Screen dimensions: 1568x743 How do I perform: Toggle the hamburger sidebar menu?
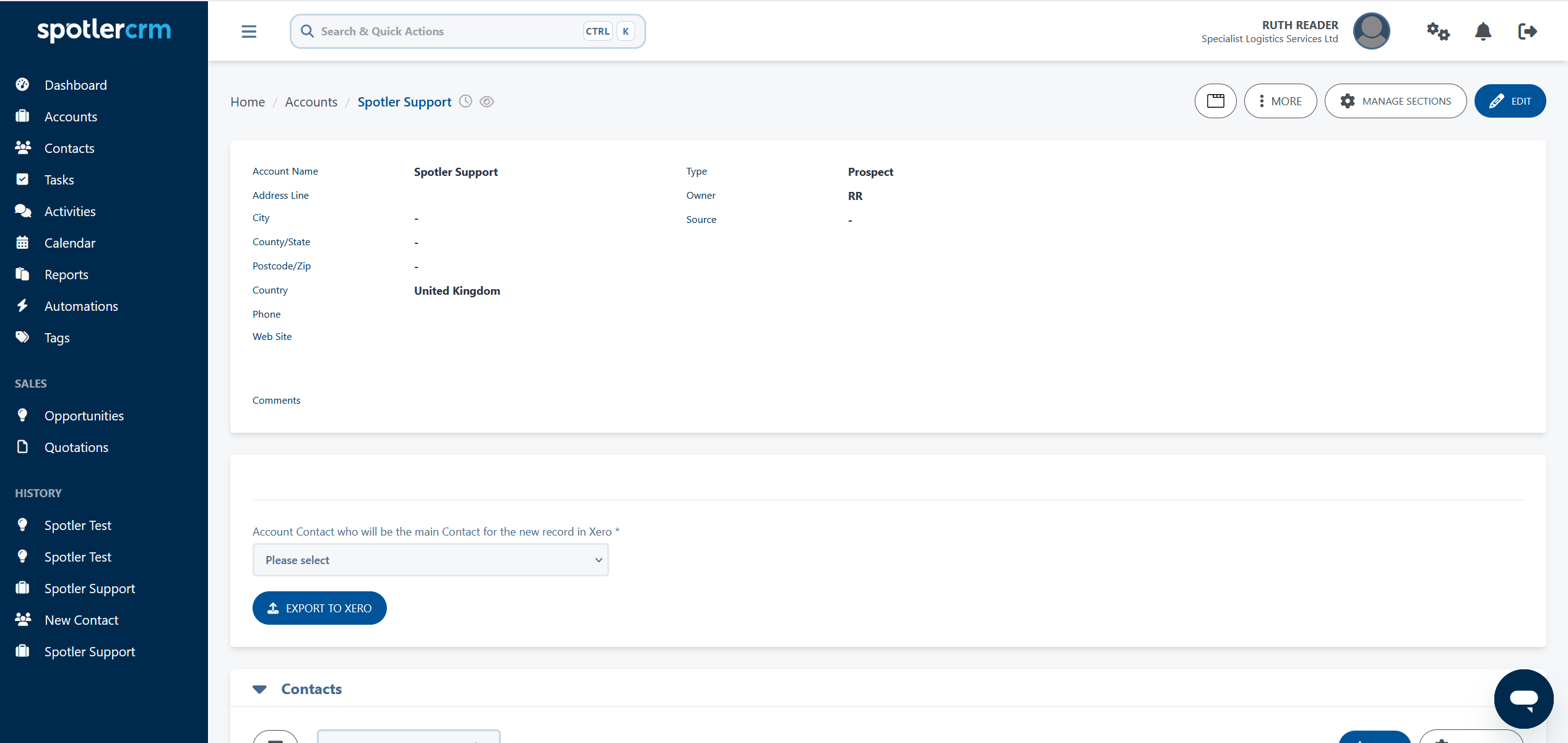pyautogui.click(x=249, y=31)
